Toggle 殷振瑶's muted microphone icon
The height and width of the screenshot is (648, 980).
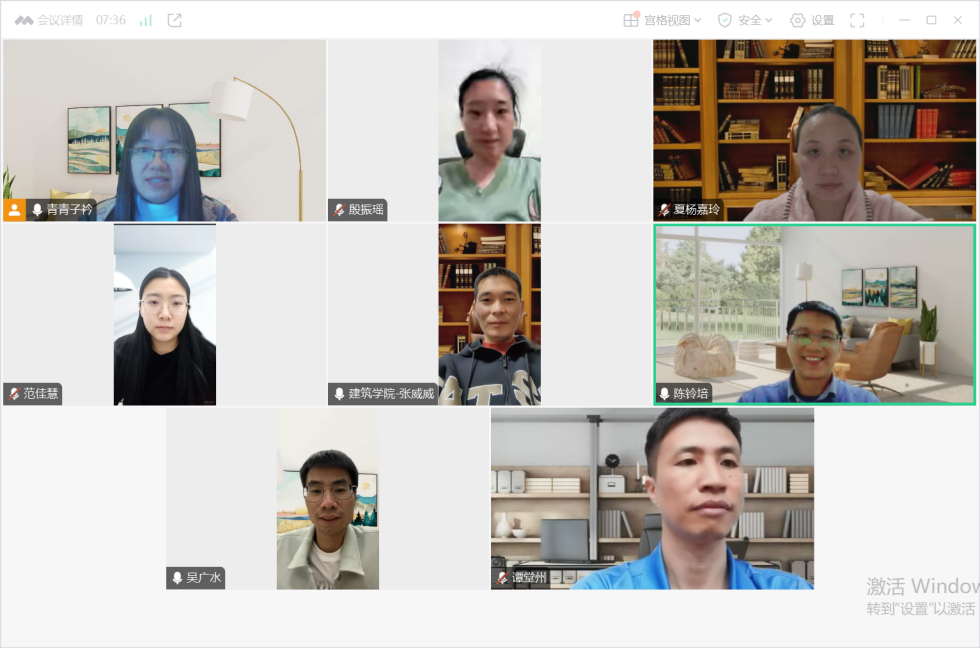point(340,210)
